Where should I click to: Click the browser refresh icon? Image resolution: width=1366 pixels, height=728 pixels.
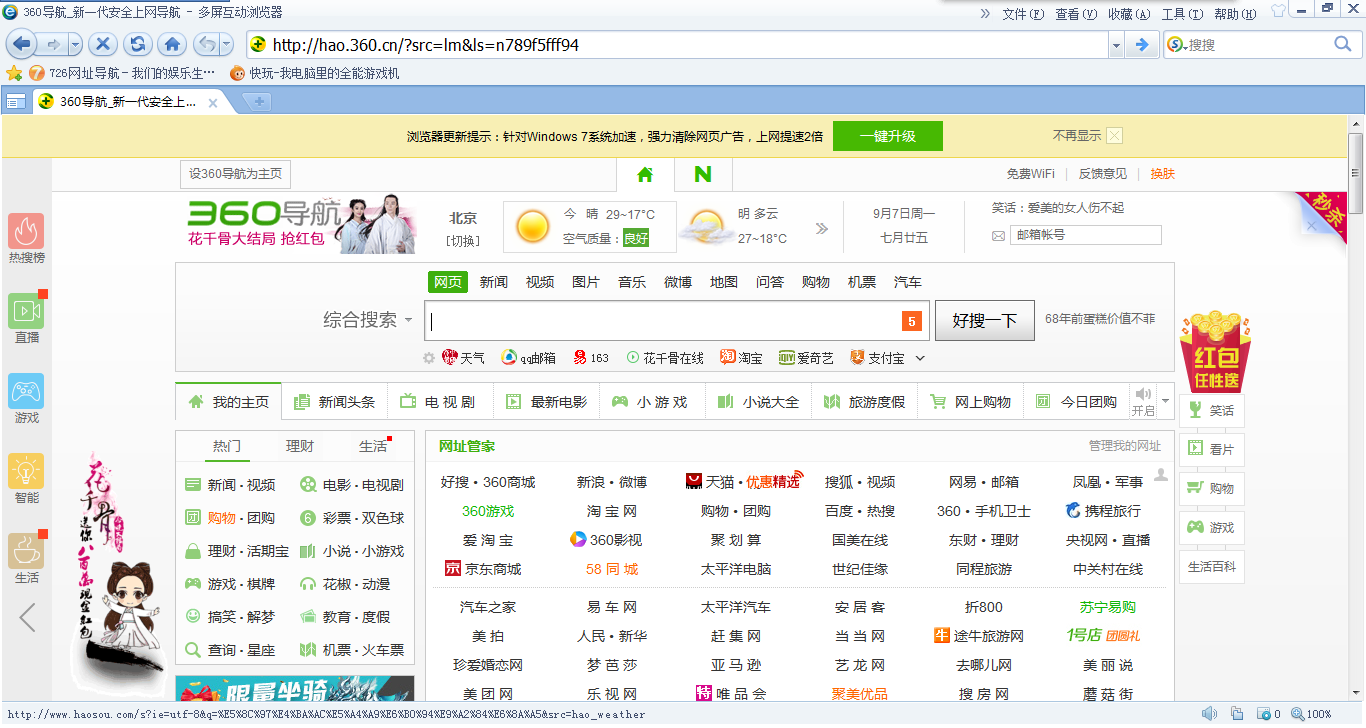click(x=137, y=44)
